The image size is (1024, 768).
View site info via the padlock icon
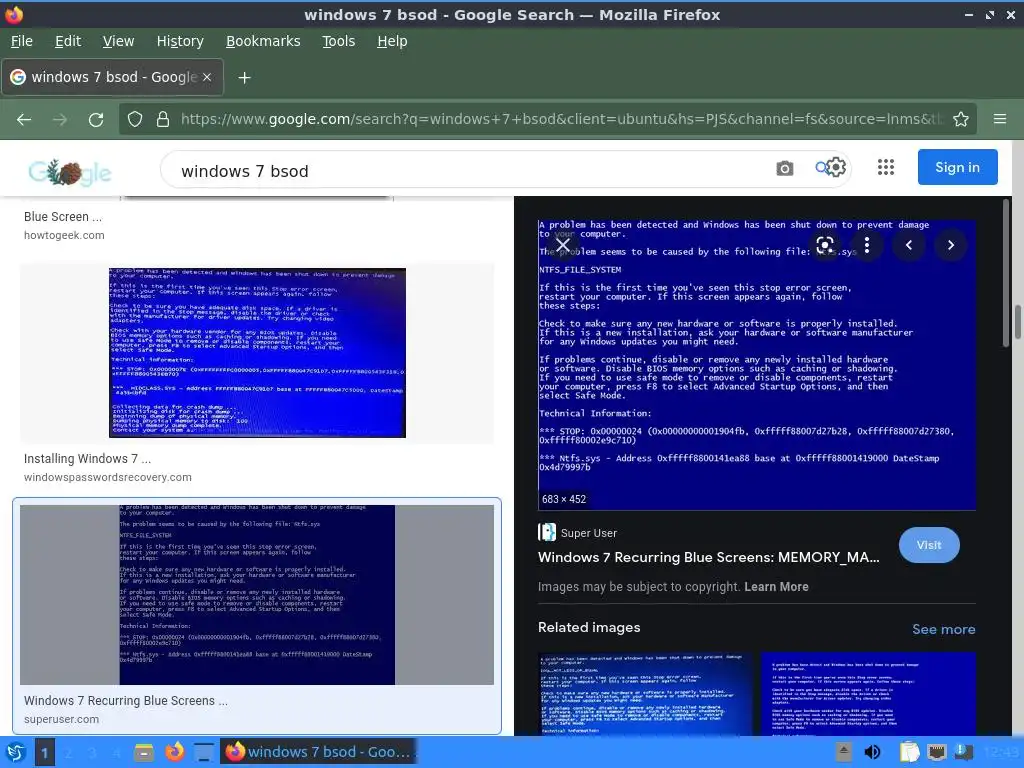coord(163,119)
